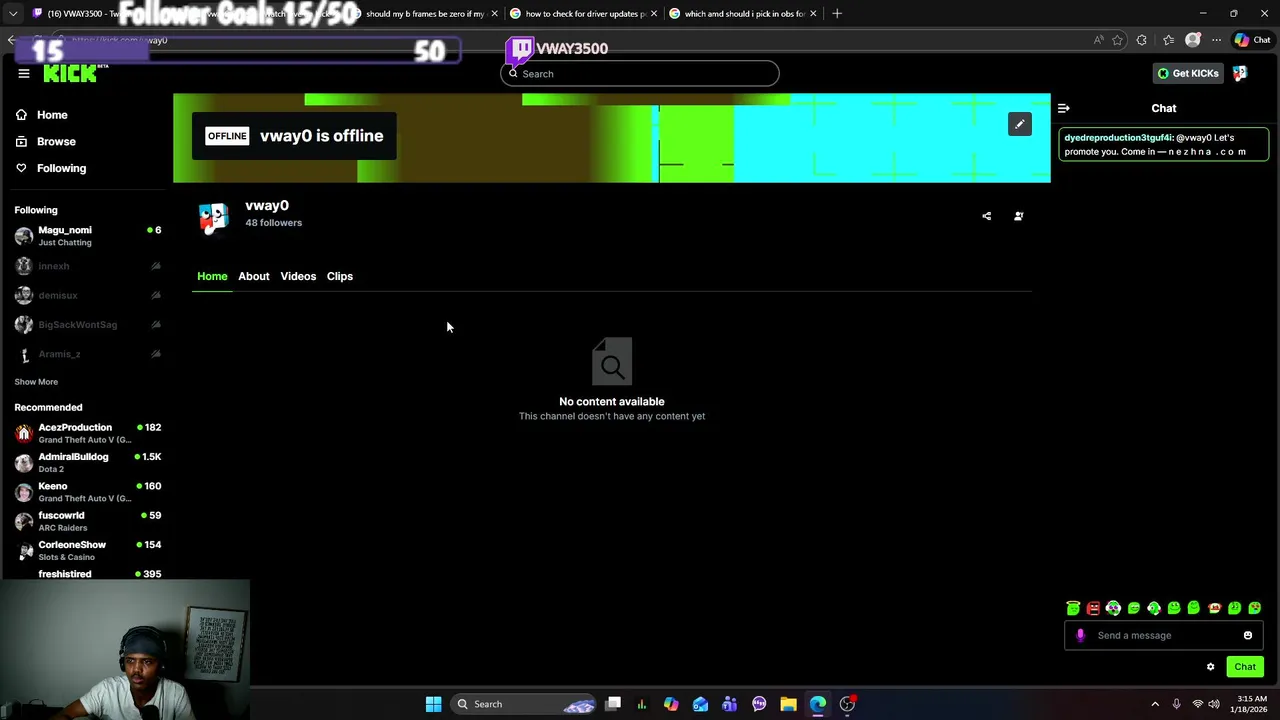Viewport: 1280px width, 720px height.
Task: Click the Kick search field
Action: pyautogui.click(x=640, y=73)
